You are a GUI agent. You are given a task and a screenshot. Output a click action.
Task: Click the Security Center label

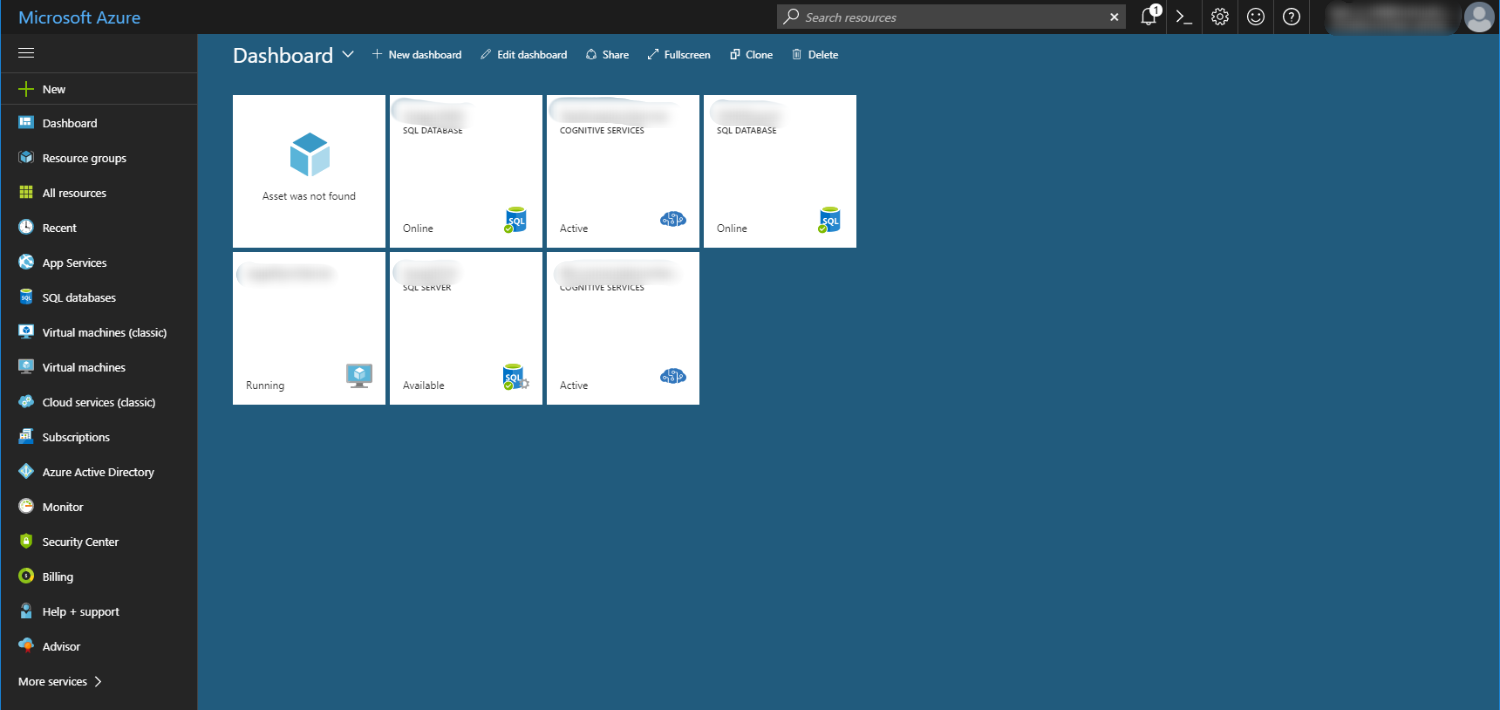[80, 542]
